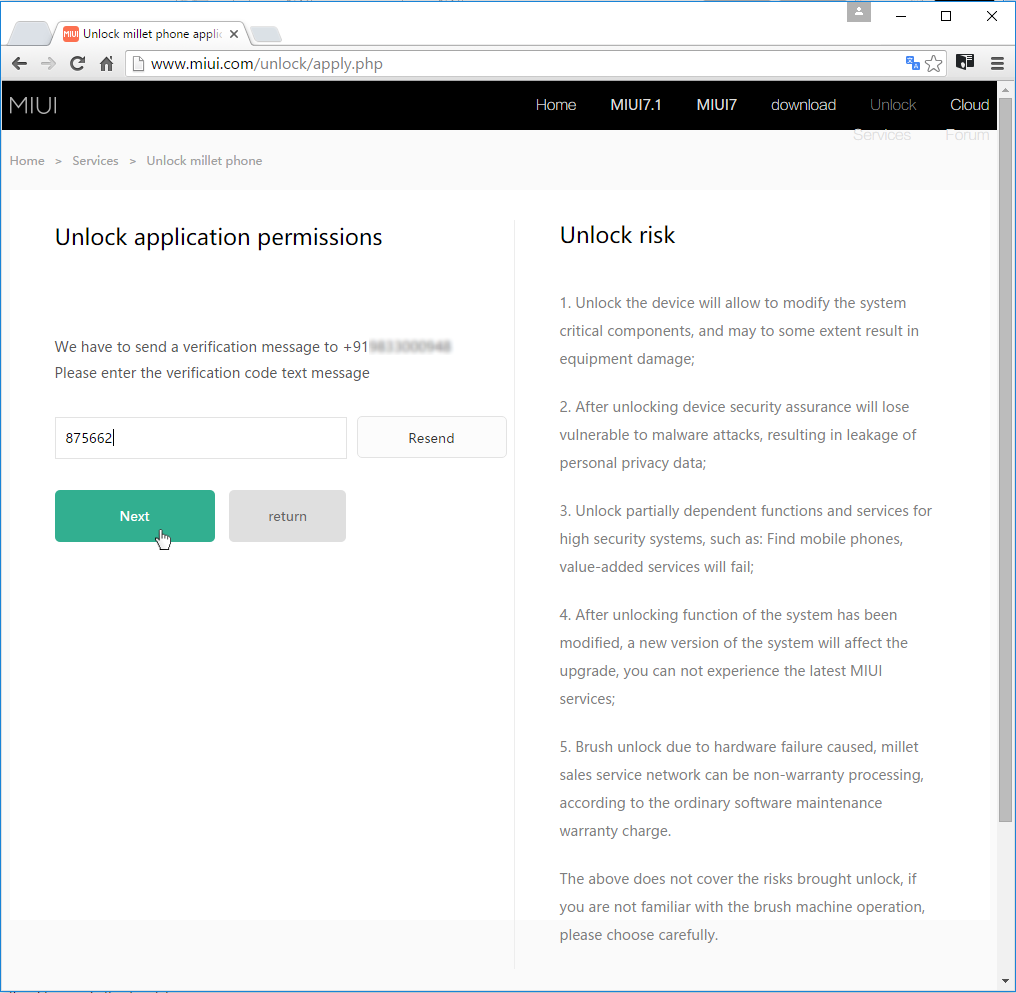Click the extension icon beside the bookmark star

[x=965, y=62]
